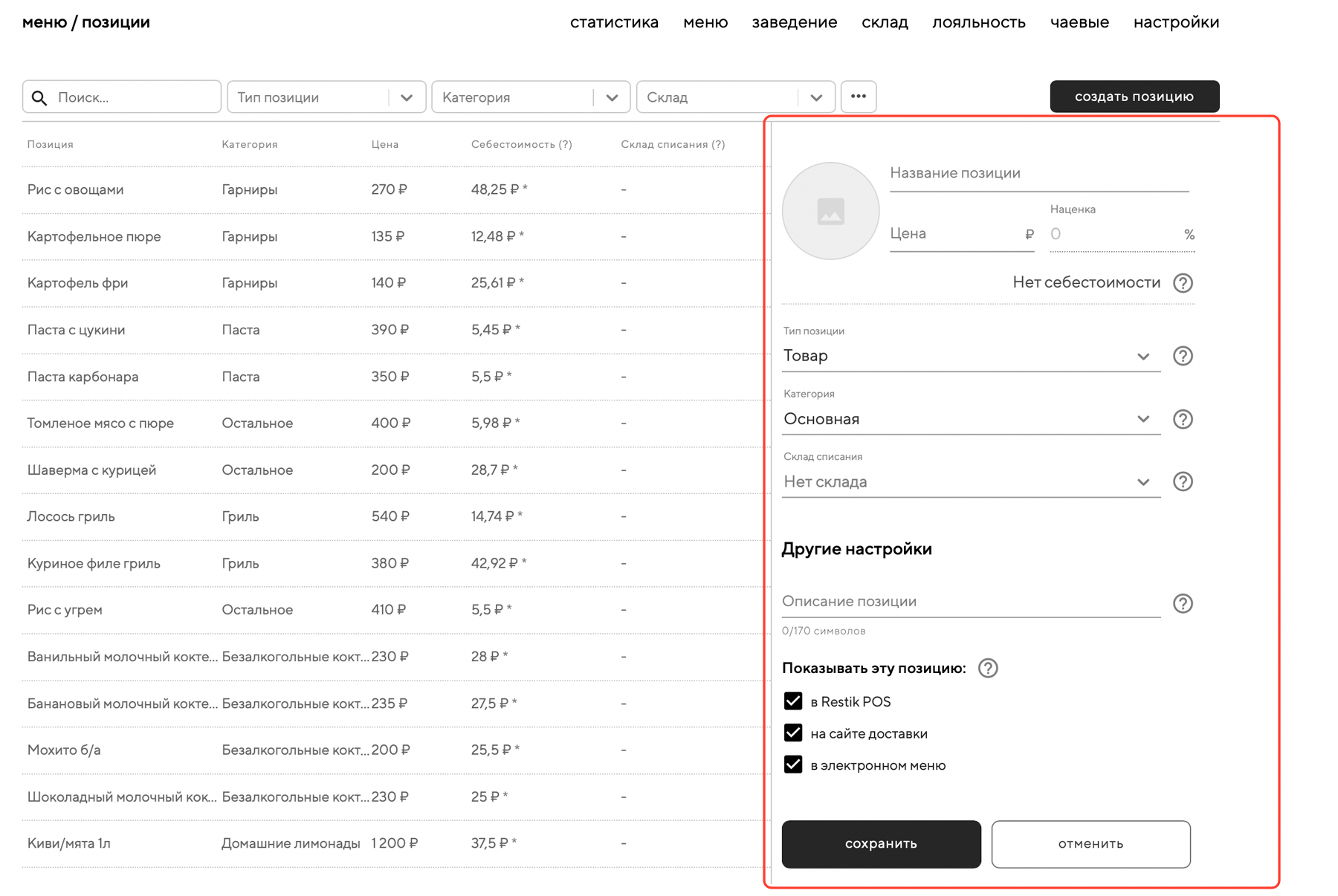Click the создать позицию button

click(x=1134, y=97)
